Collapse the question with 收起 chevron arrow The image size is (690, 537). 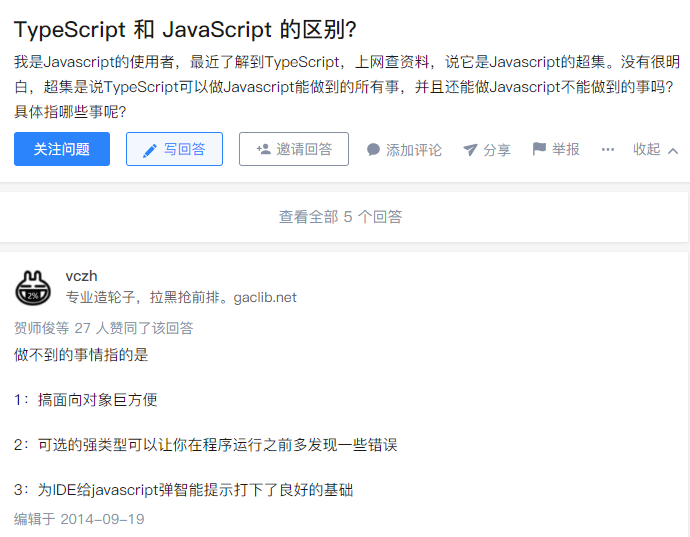[x=673, y=151]
